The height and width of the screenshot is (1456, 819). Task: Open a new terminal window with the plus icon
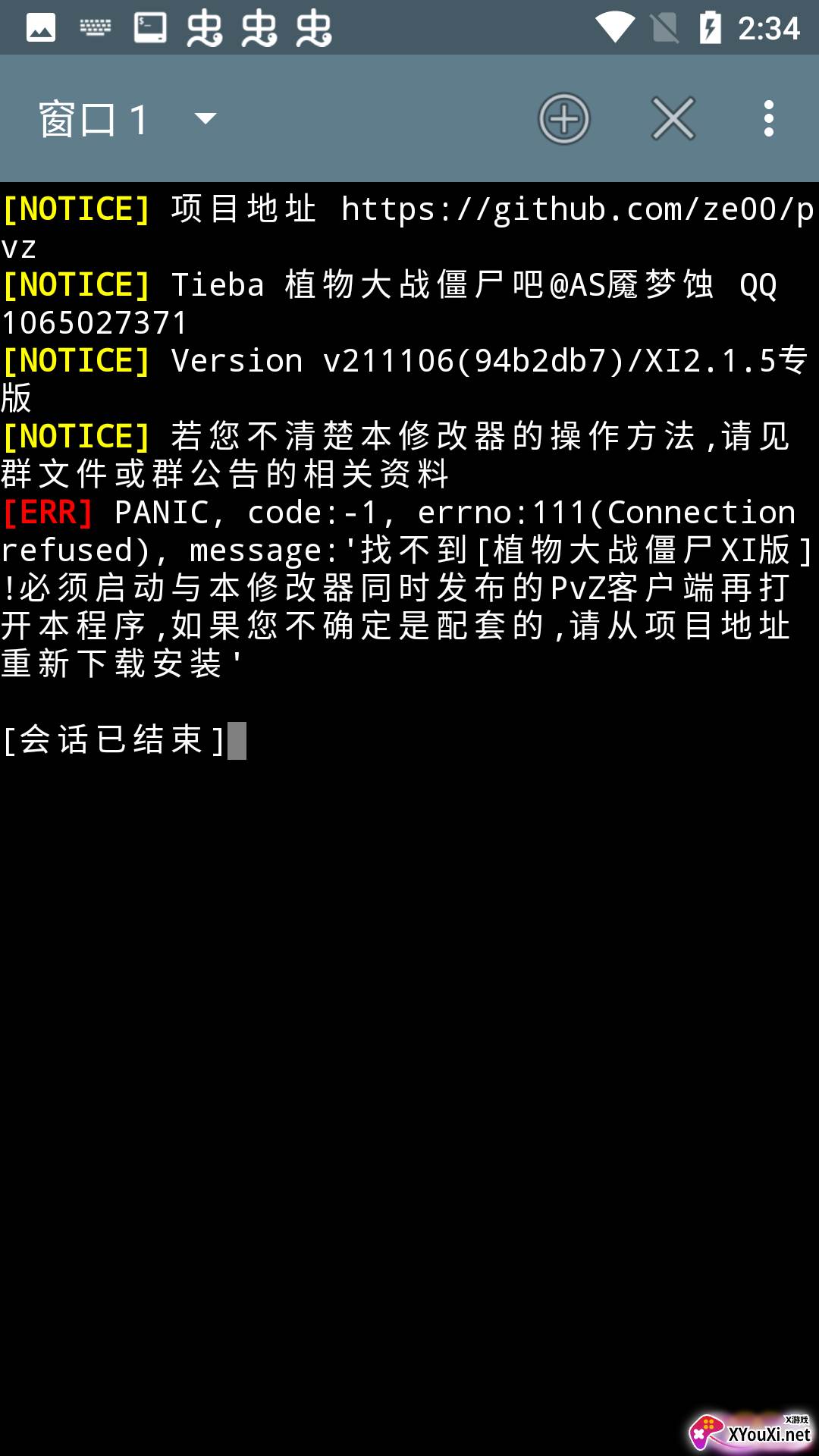tap(563, 119)
